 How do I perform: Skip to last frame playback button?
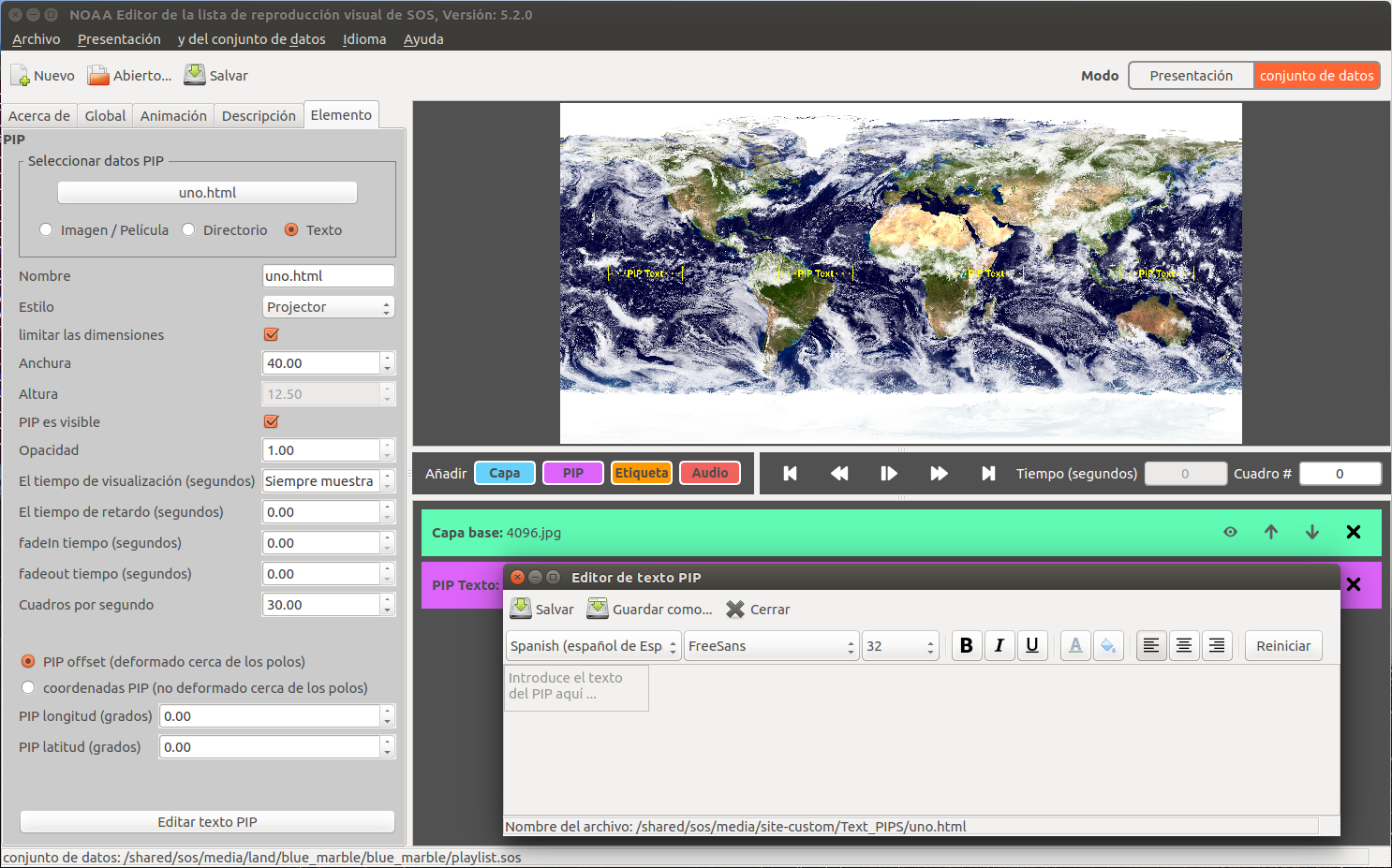(988, 474)
